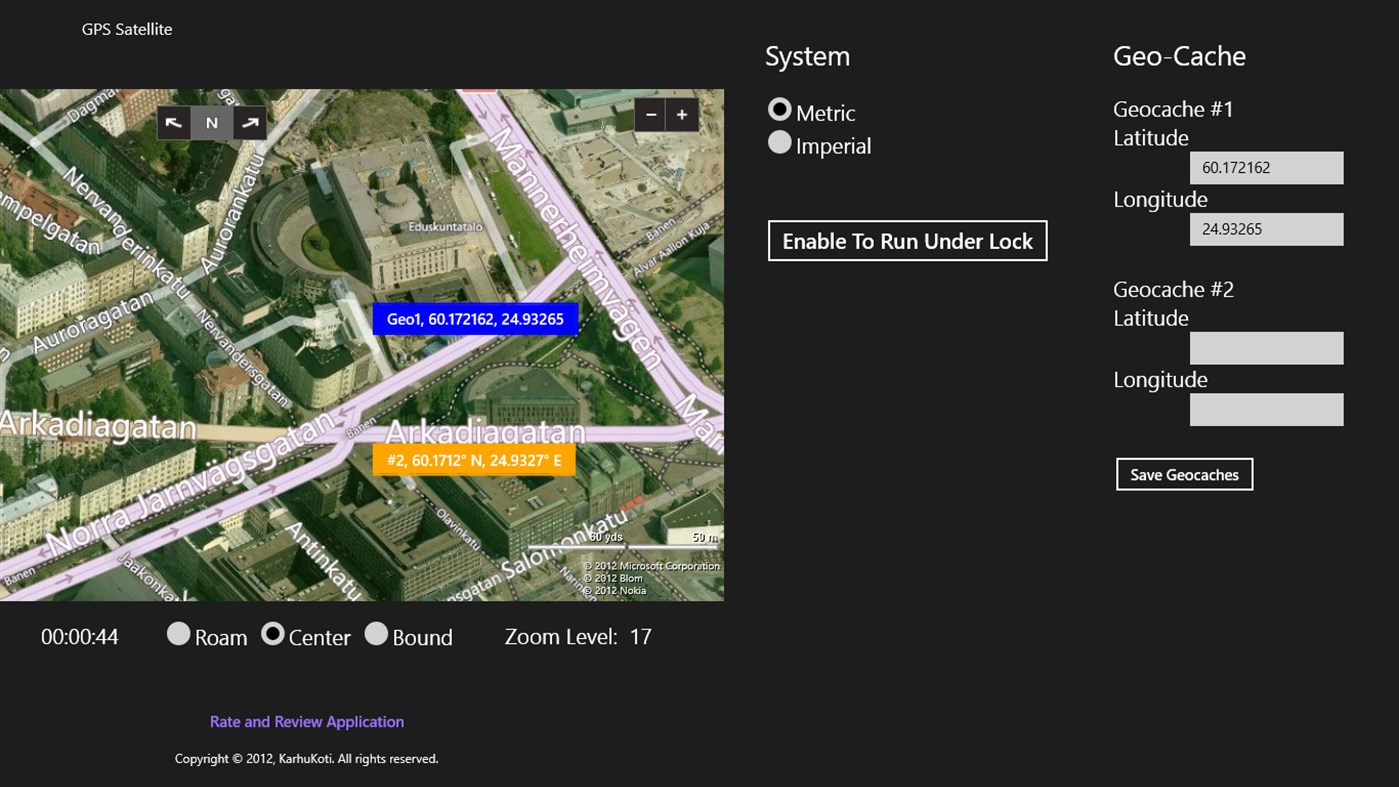Screen dimensions: 1399x787
Task: Open Rate and Review Application link
Action: point(306,721)
